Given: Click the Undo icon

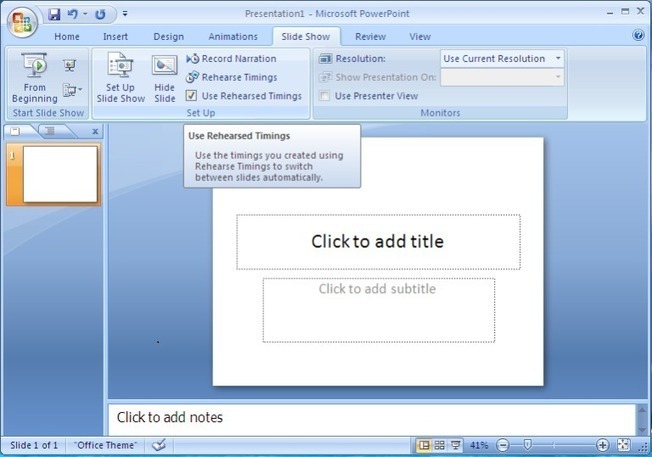Looking at the screenshot, I should pos(72,14).
